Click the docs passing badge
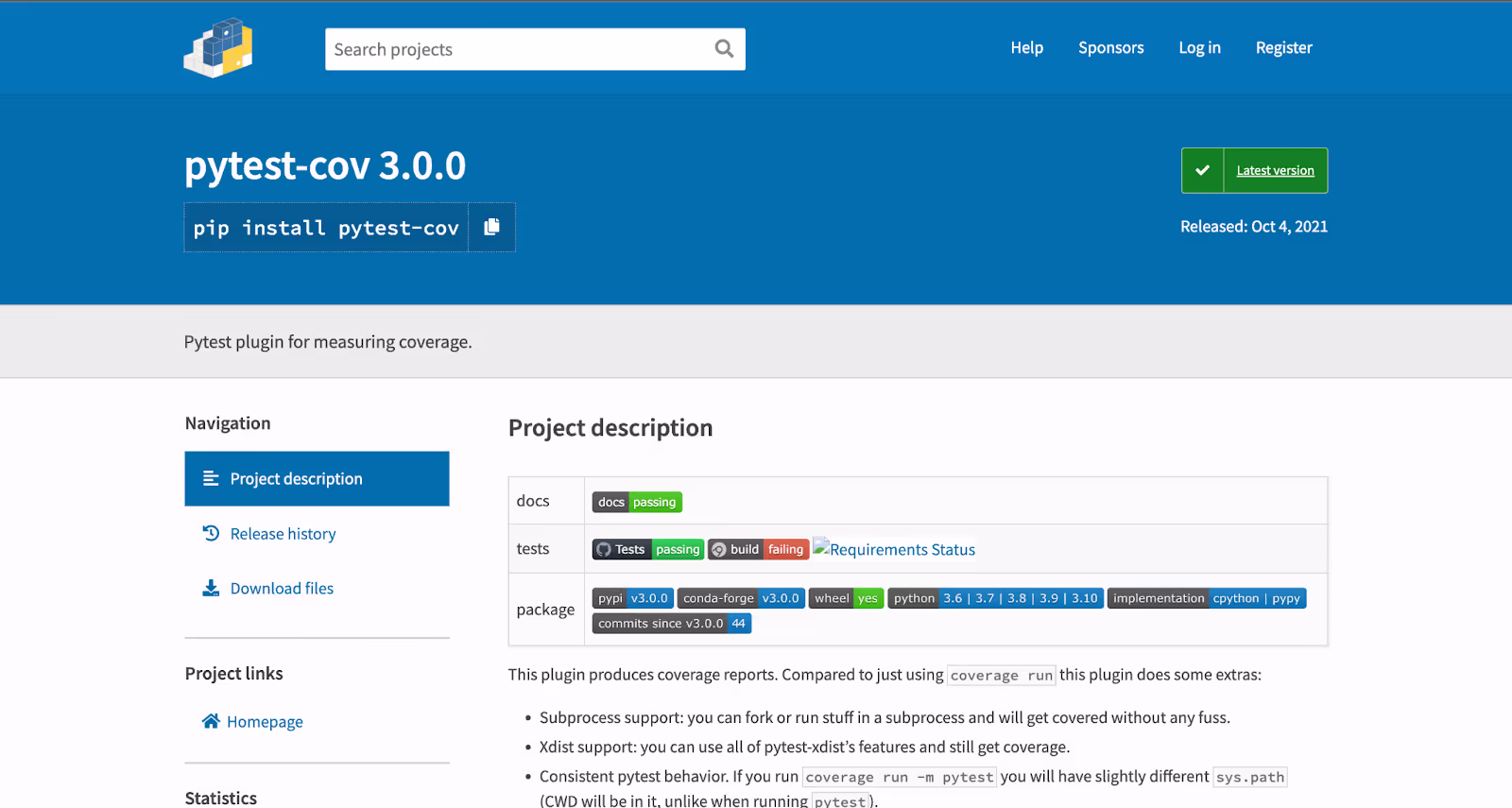Viewport: 1512px width, 808px height. (x=637, y=502)
